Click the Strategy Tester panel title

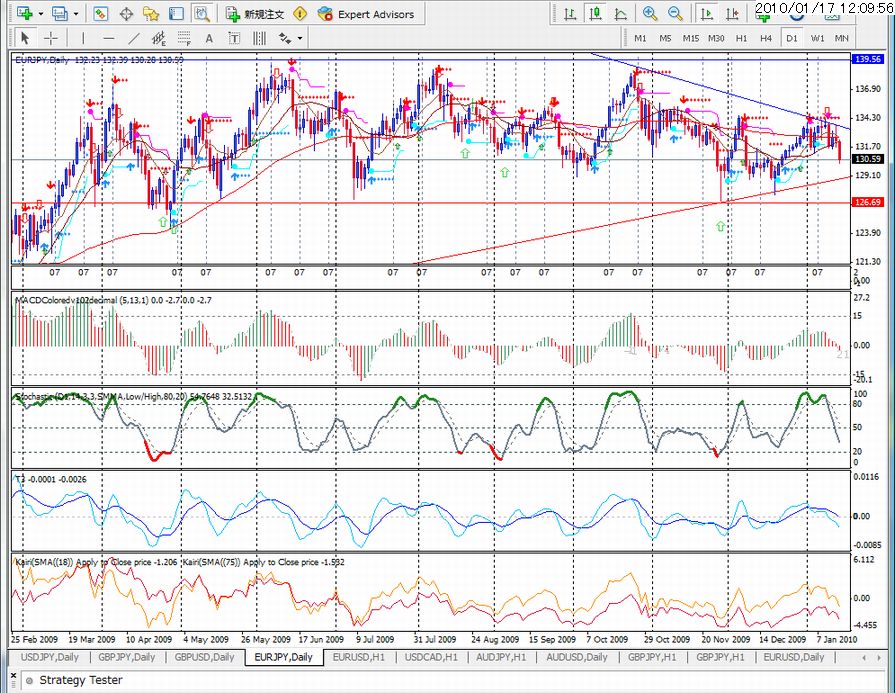point(80,680)
